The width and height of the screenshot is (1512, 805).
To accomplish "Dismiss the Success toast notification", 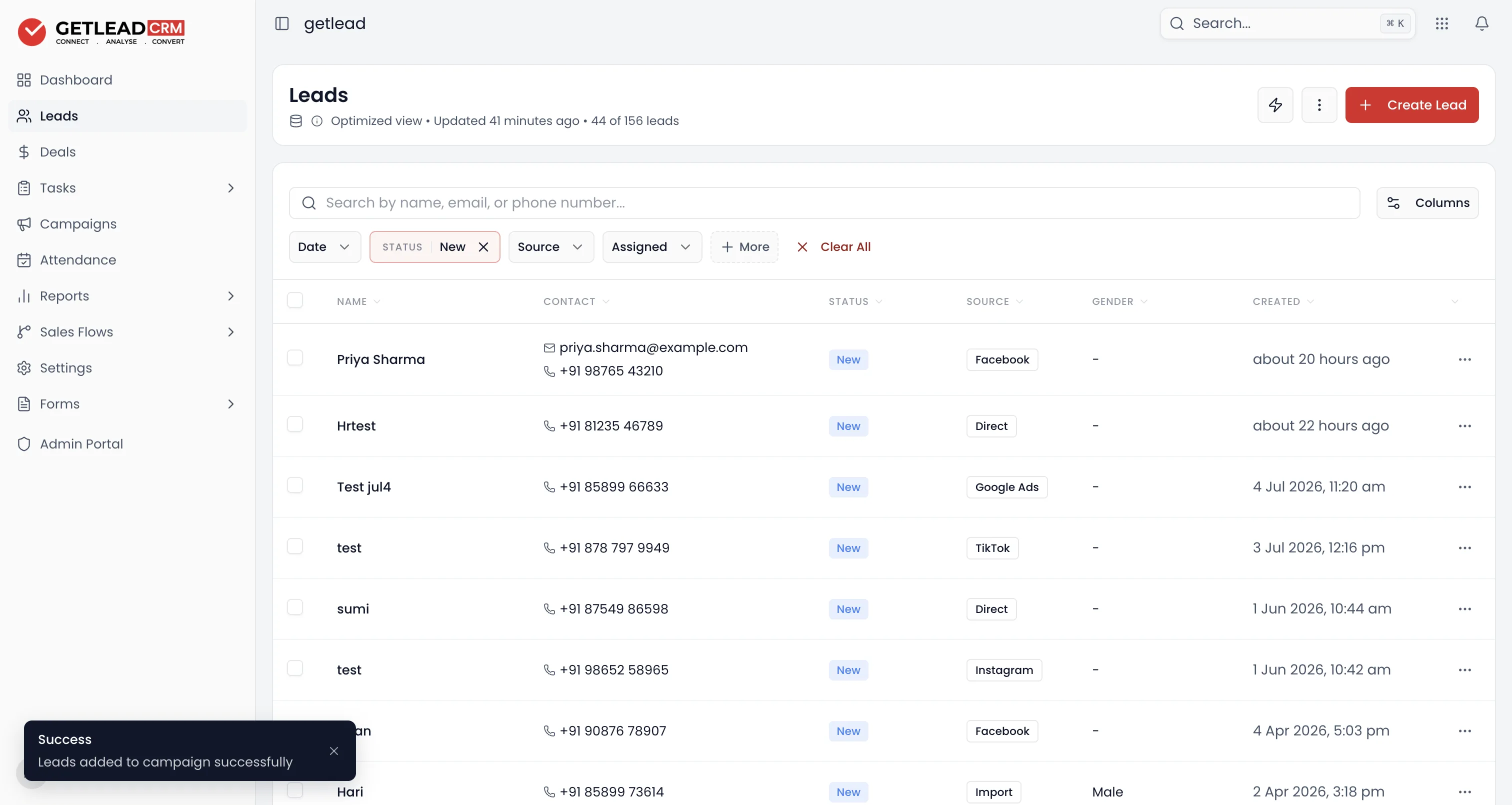I will coord(334,751).
